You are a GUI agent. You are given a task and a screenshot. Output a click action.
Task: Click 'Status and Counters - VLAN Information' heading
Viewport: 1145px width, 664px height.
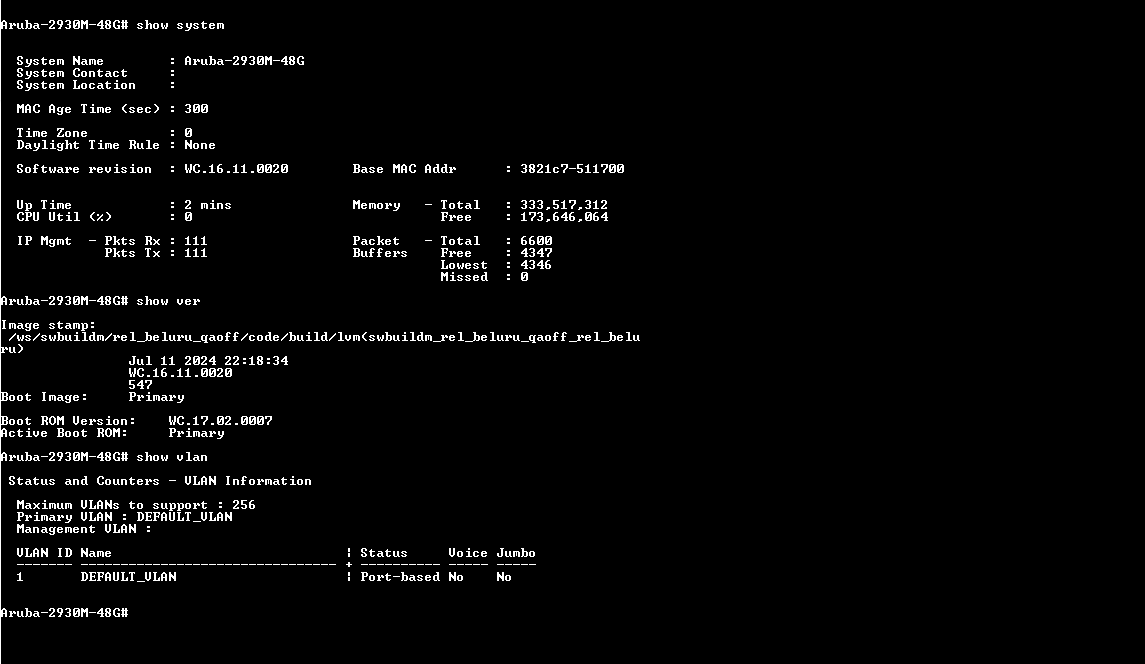click(x=160, y=481)
